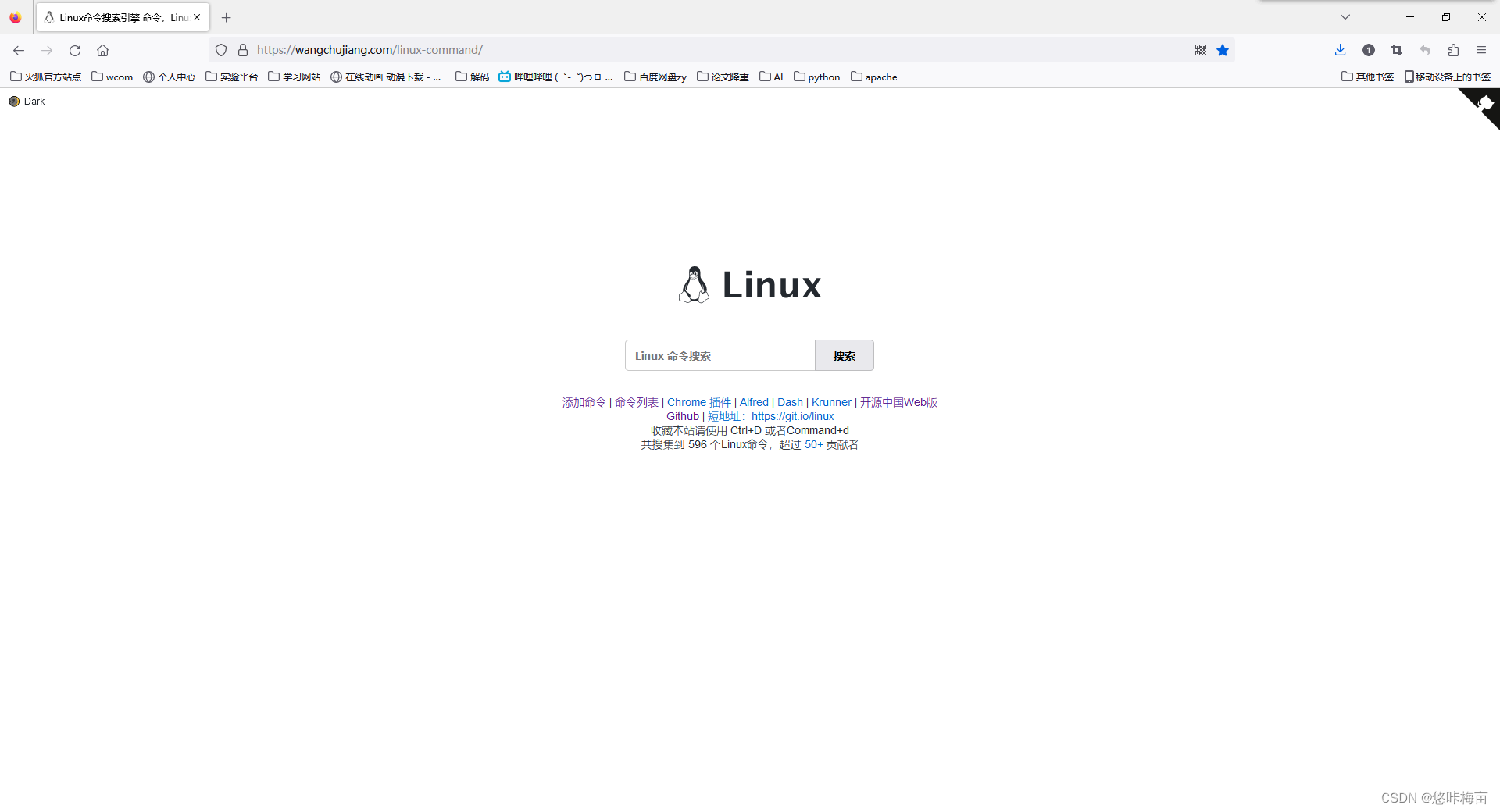Reload the current page
The width and height of the screenshot is (1500, 812).
75,50
